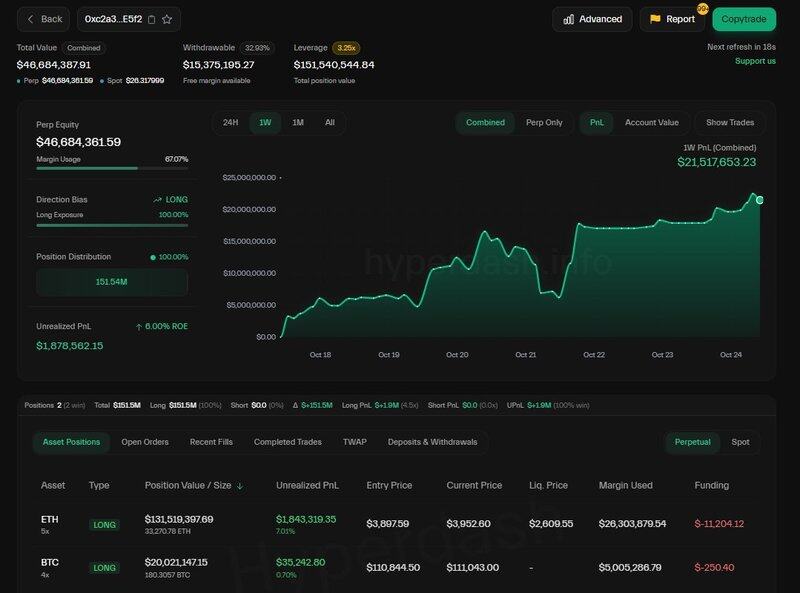
Task: Click the chart's latest data point marker
Action: point(760,200)
